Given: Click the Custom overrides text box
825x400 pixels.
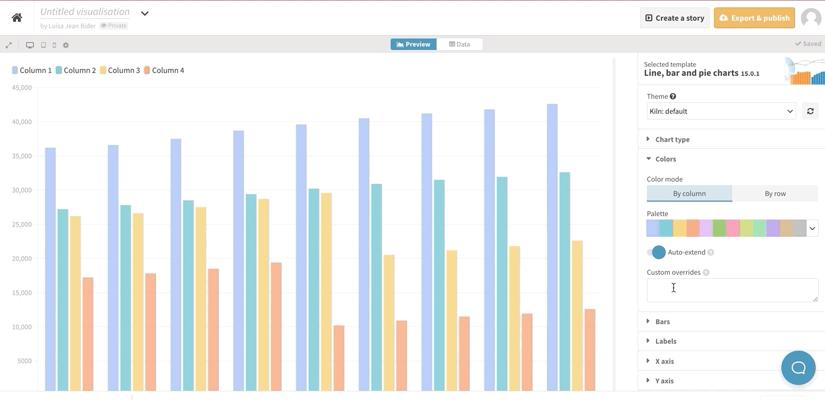Looking at the screenshot, I should tap(732, 290).
